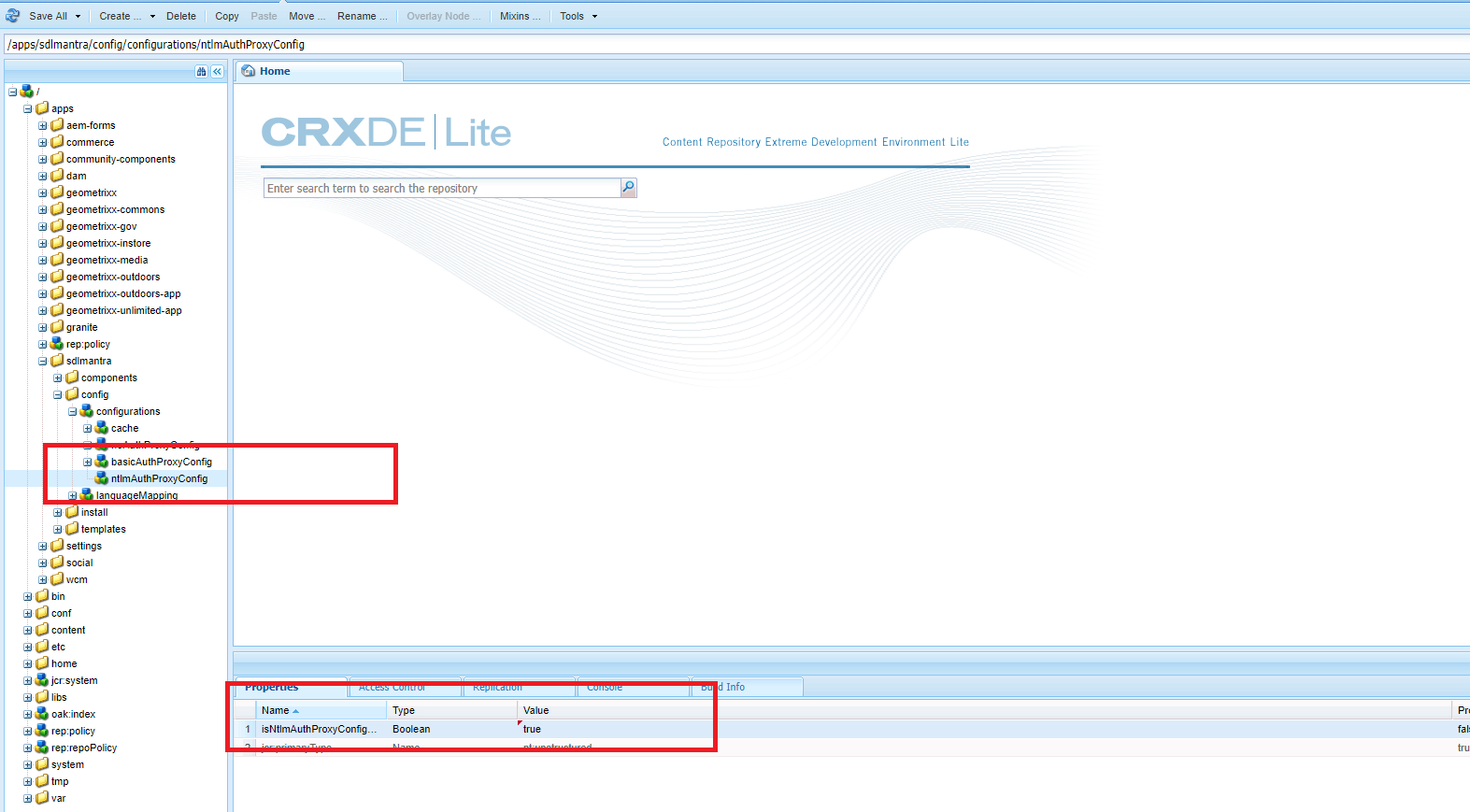
Task: Sort properties by the Name column header
Action: pos(276,710)
